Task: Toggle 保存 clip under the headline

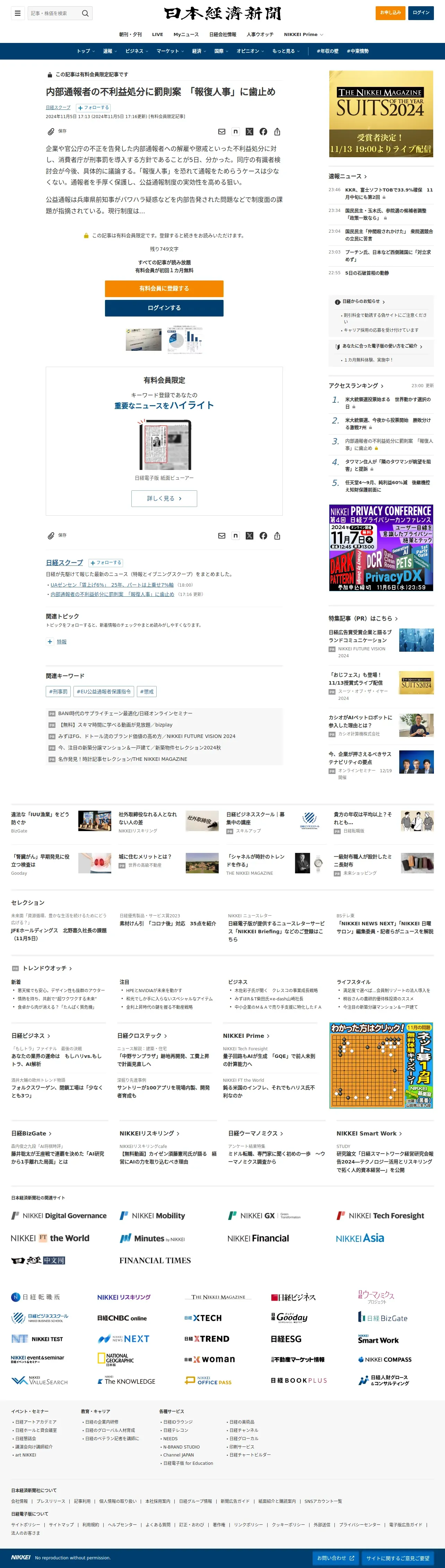Action: pyautogui.click(x=57, y=132)
